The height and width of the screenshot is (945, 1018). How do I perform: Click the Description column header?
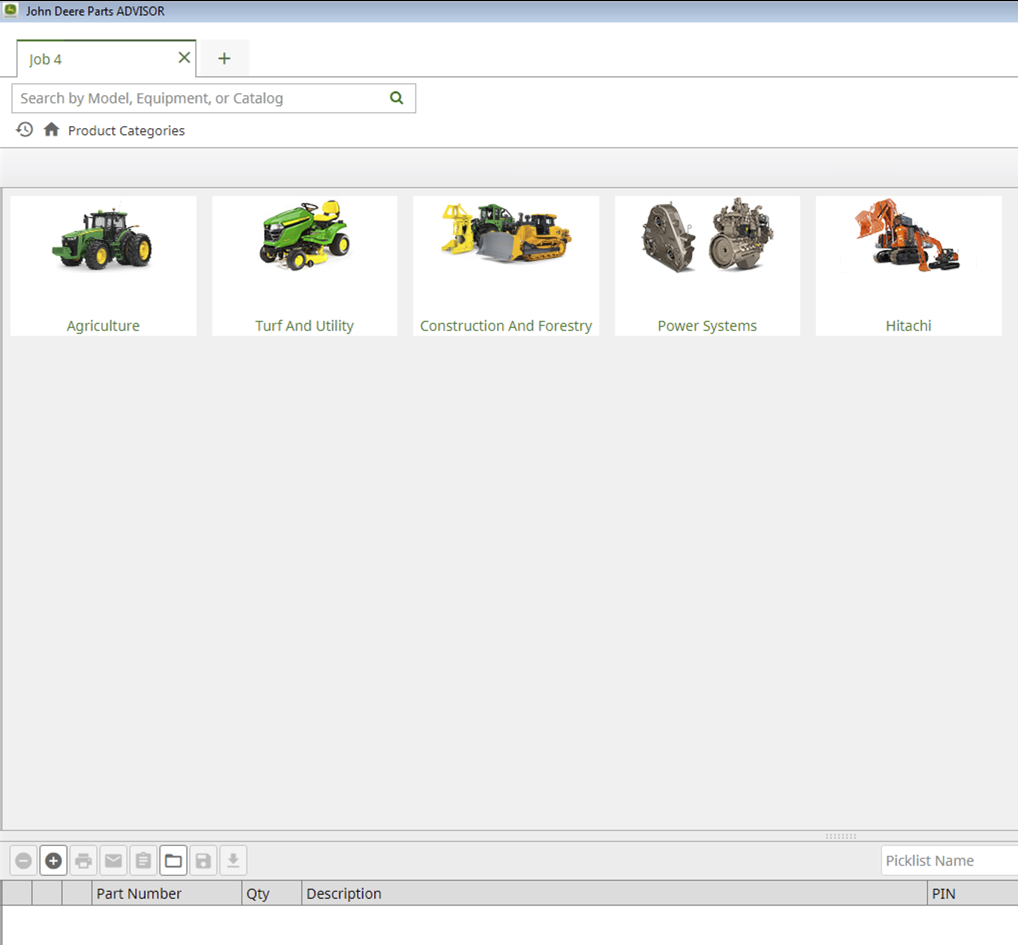tap(614, 894)
